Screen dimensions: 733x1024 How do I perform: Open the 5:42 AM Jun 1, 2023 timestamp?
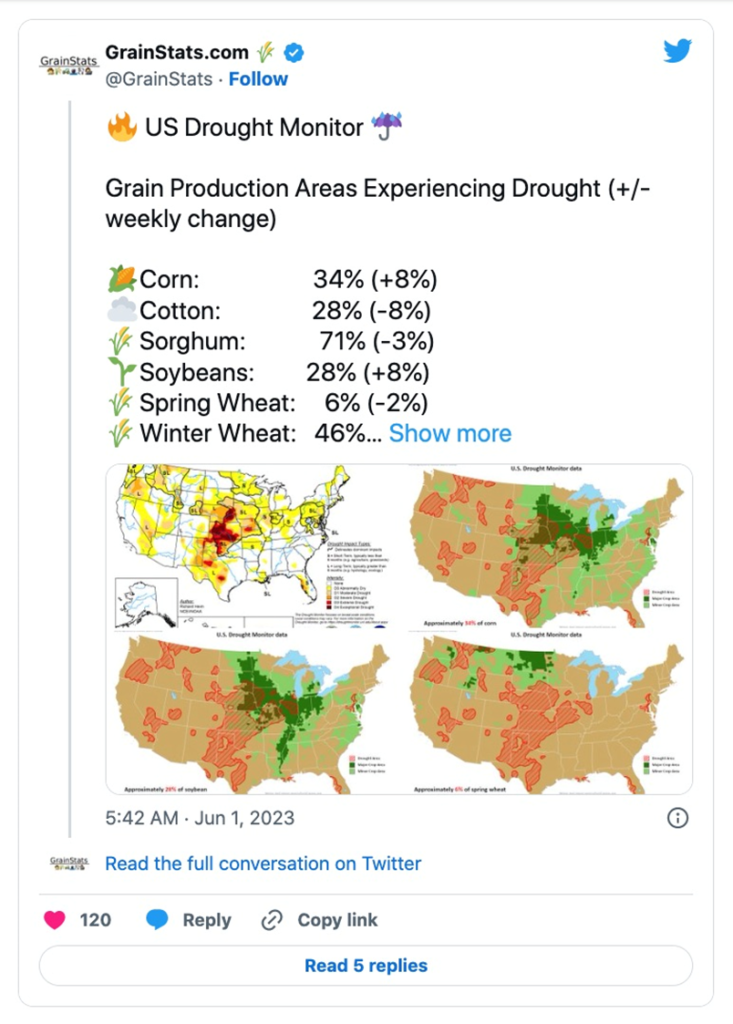point(200,818)
